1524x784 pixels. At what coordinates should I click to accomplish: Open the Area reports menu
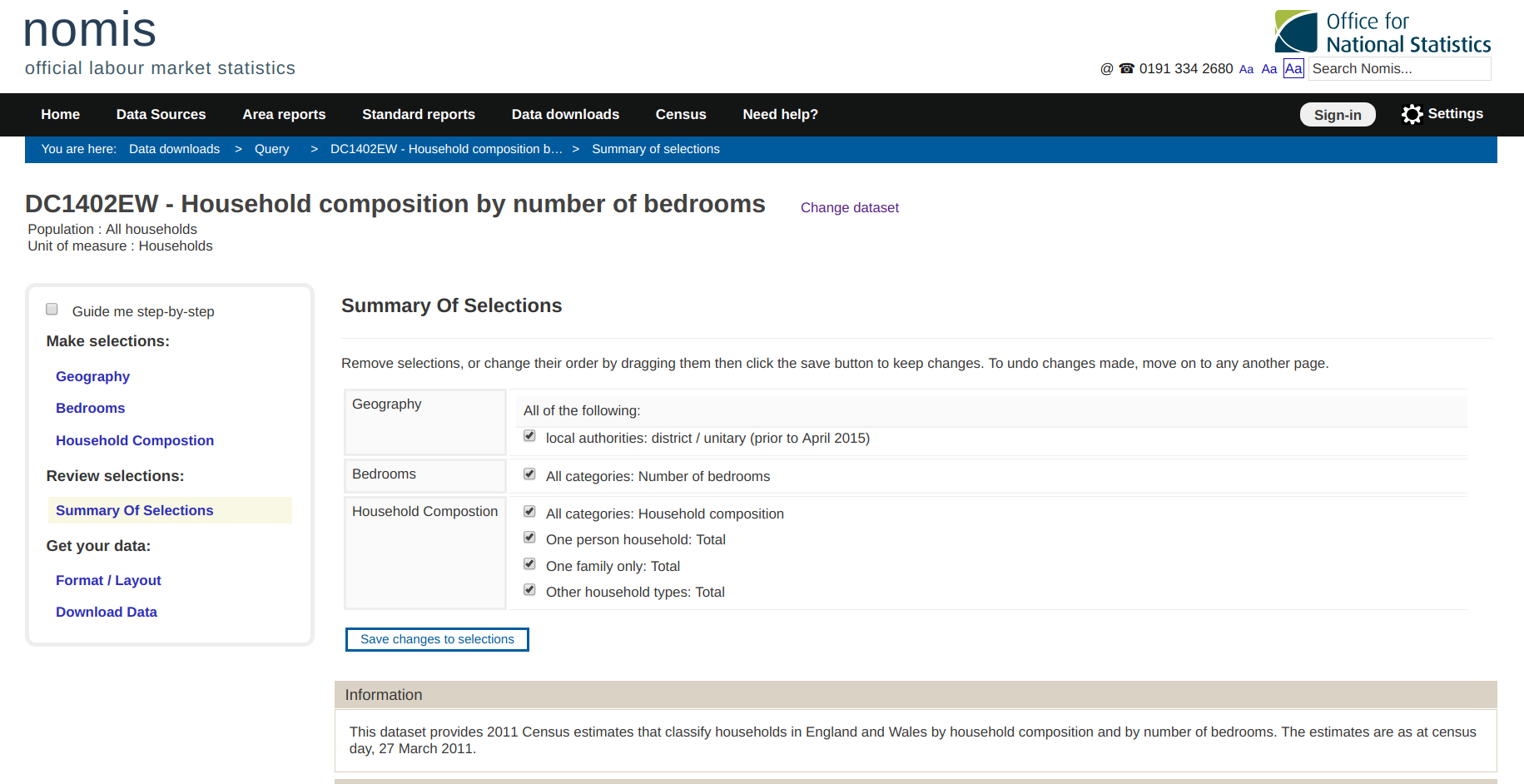[284, 115]
